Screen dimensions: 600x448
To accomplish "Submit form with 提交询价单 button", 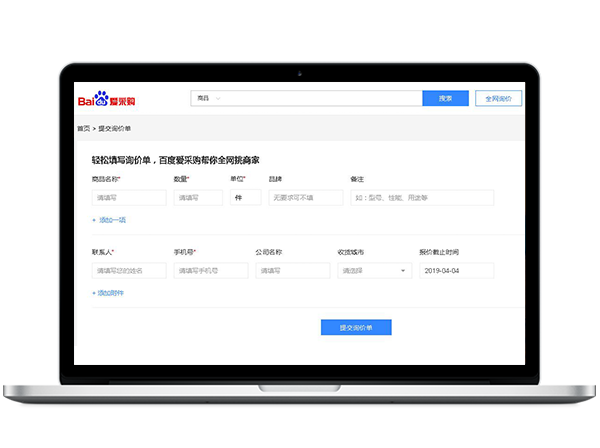I will pyautogui.click(x=355, y=327).
